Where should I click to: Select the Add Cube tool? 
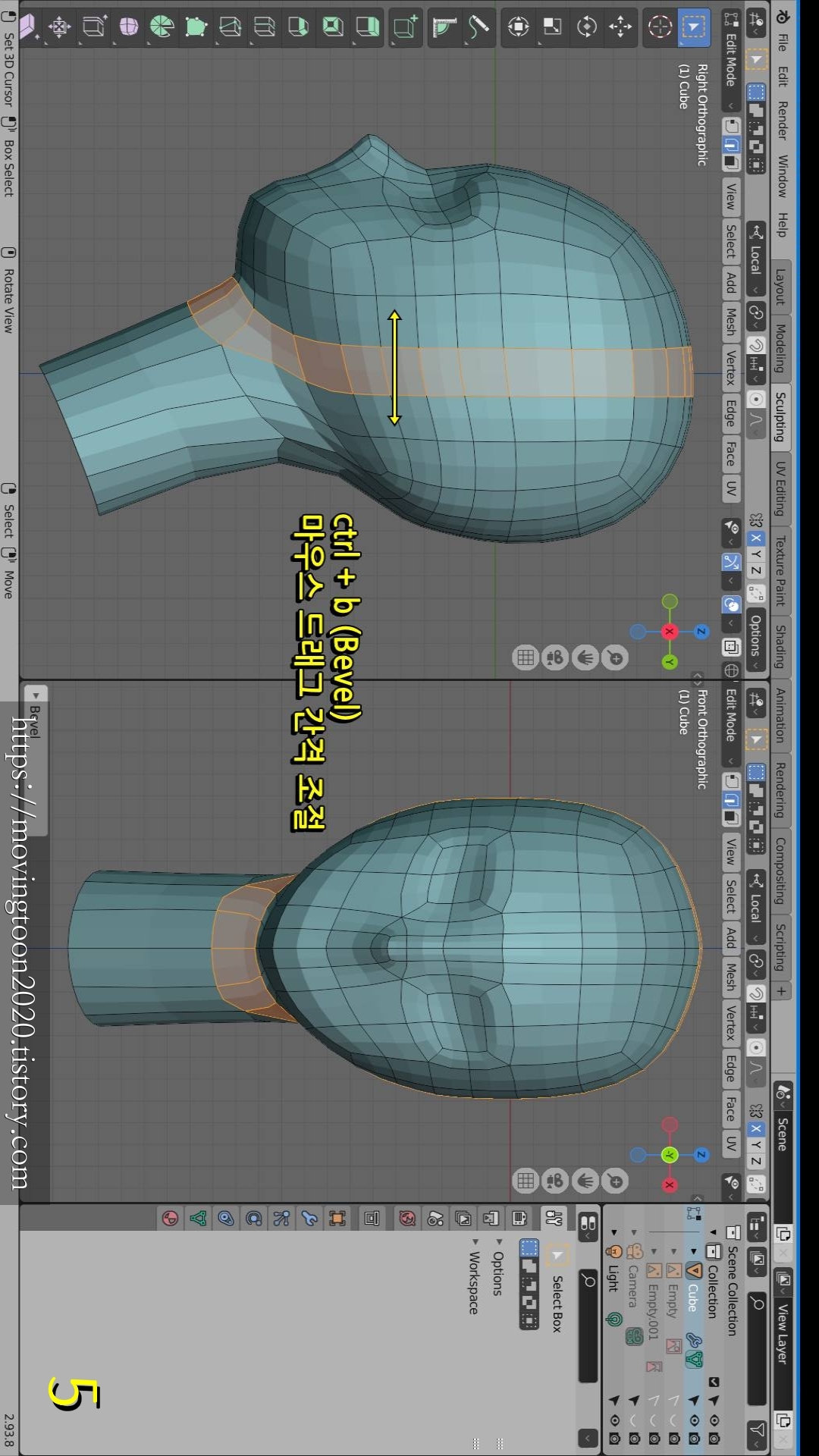click(x=406, y=27)
